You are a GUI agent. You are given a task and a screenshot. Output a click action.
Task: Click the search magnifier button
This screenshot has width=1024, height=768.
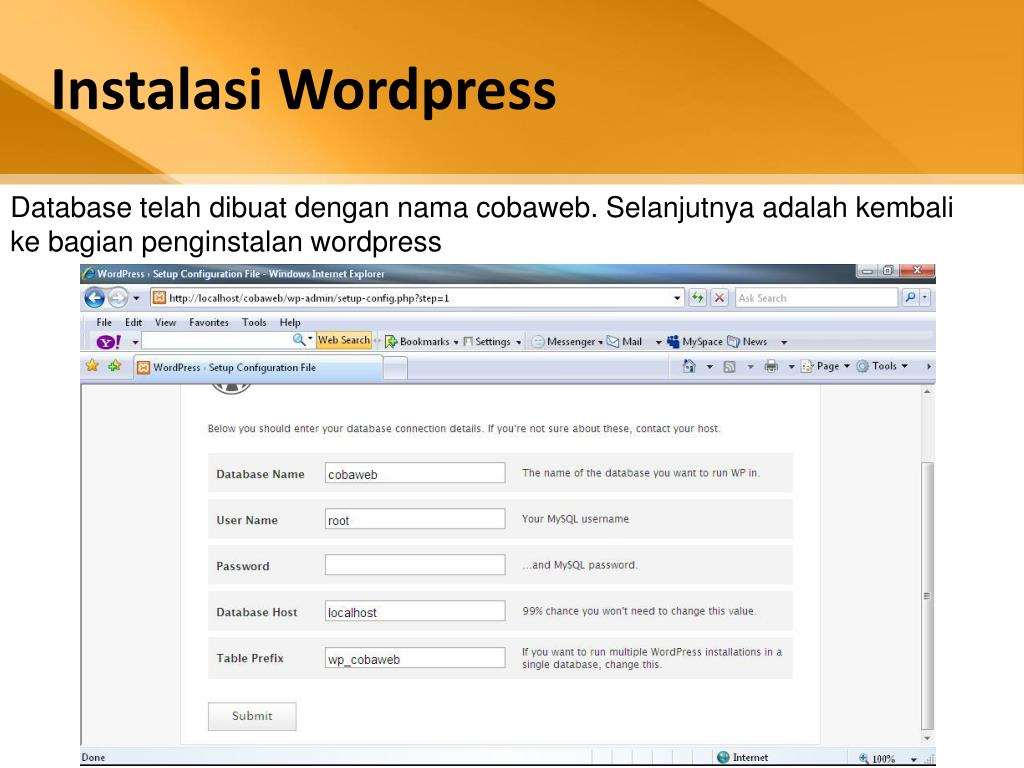(910, 298)
